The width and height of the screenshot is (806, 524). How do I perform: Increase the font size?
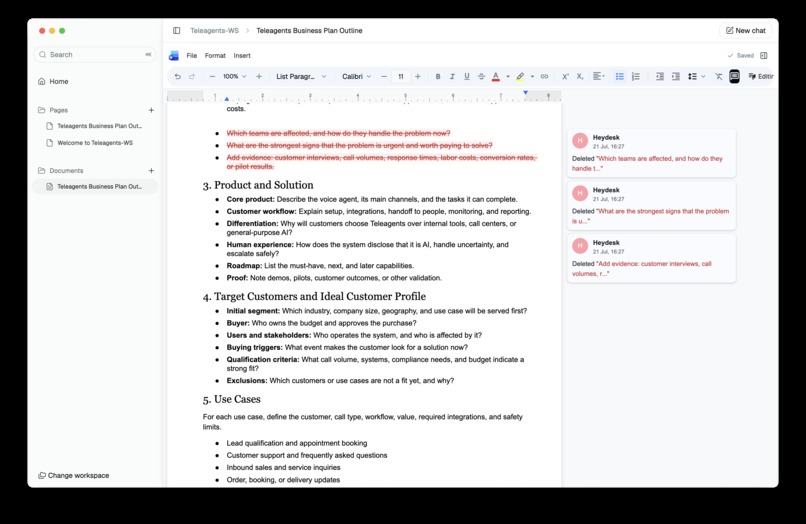417,76
